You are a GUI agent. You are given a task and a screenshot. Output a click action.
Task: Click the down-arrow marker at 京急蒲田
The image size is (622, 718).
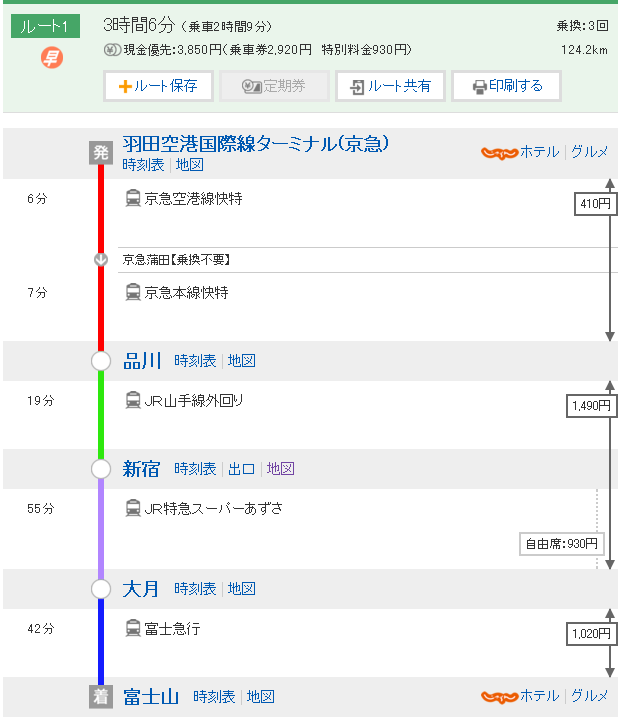pyautogui.click(x=101, y=260)
